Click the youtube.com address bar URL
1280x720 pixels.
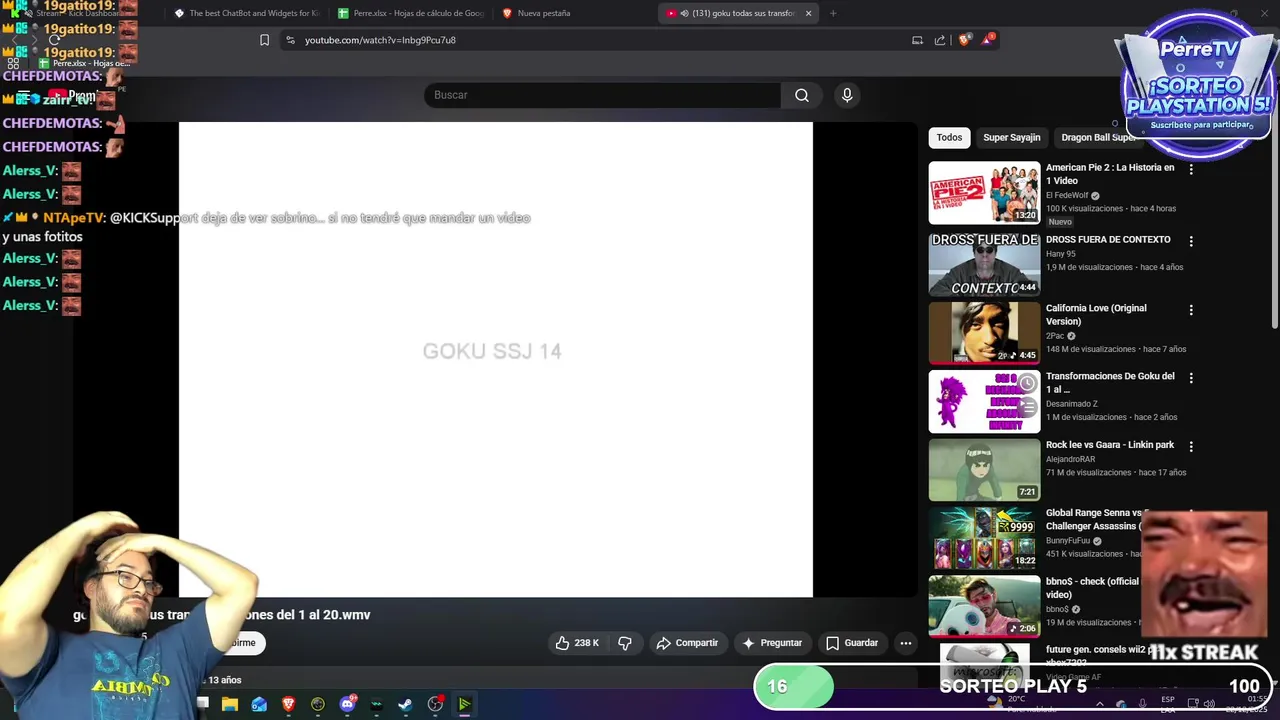click(380, 40)
